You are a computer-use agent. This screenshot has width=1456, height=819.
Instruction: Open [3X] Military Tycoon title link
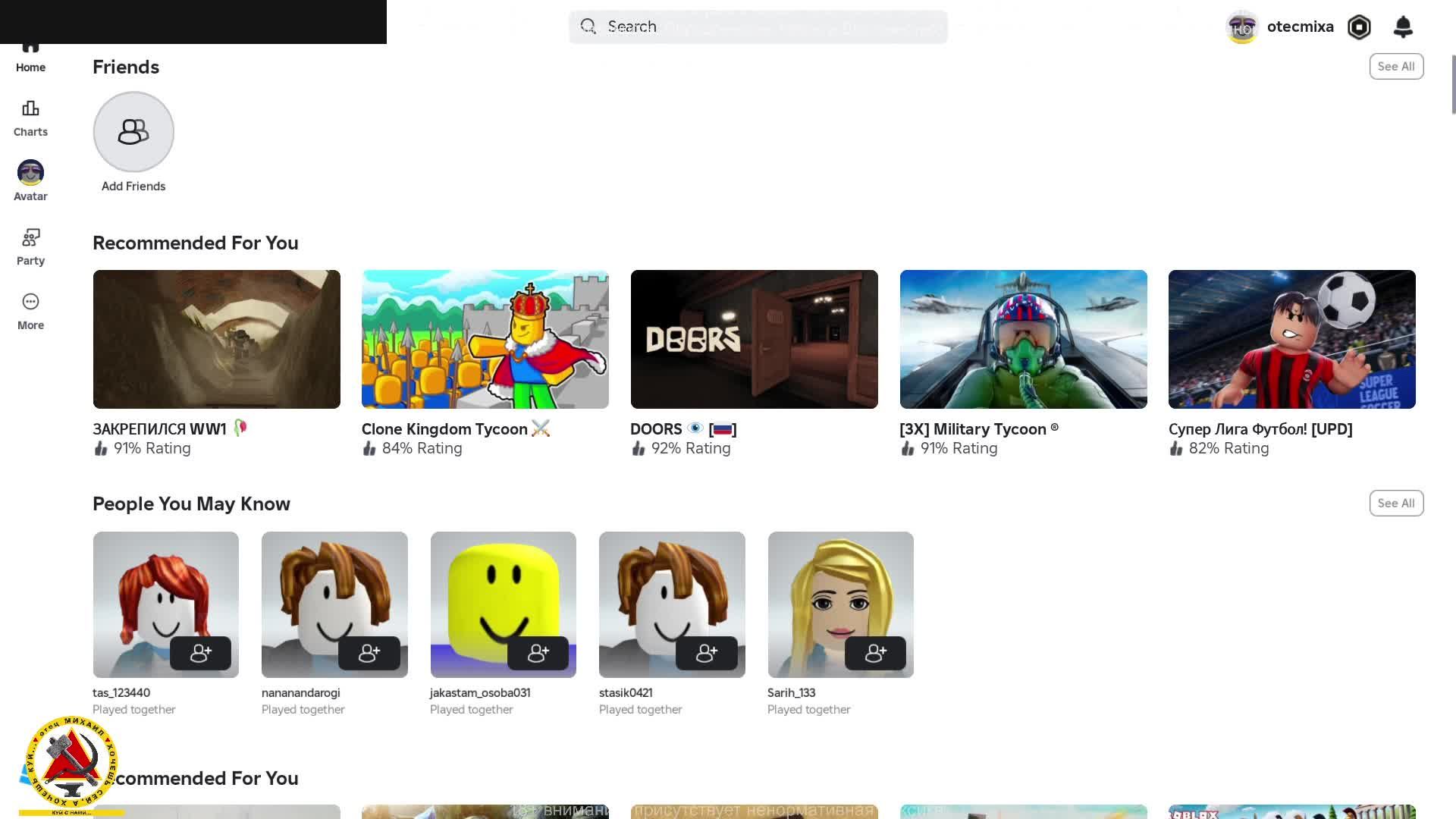[978, 429]
